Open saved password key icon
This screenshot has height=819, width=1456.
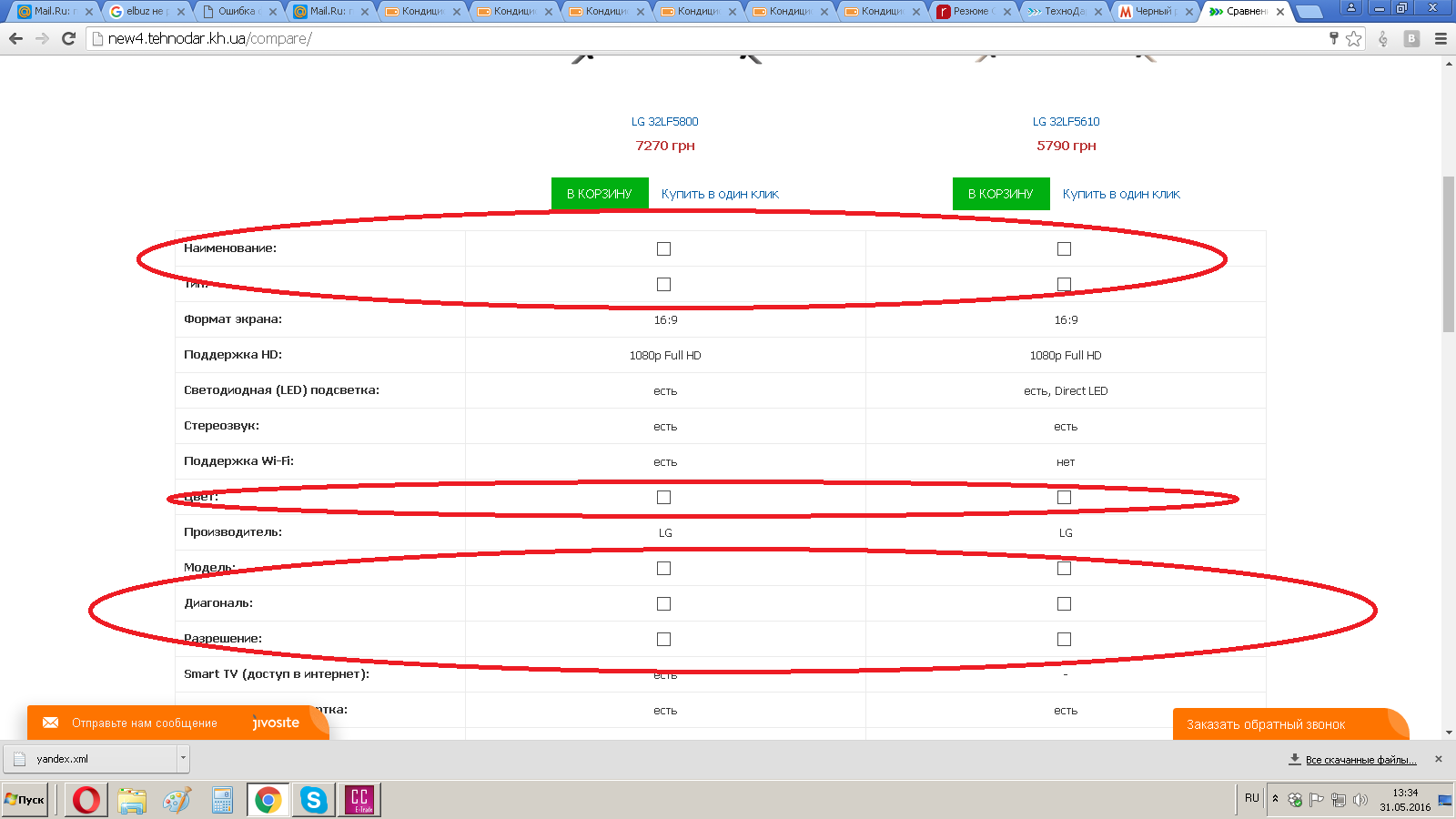point(1334,38)
